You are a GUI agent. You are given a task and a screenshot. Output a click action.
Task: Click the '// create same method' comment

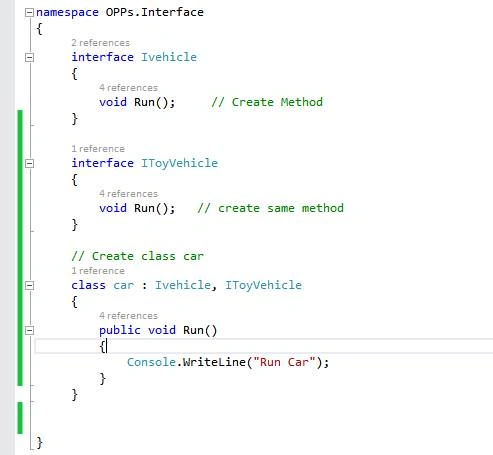click(x=270, y=208)
